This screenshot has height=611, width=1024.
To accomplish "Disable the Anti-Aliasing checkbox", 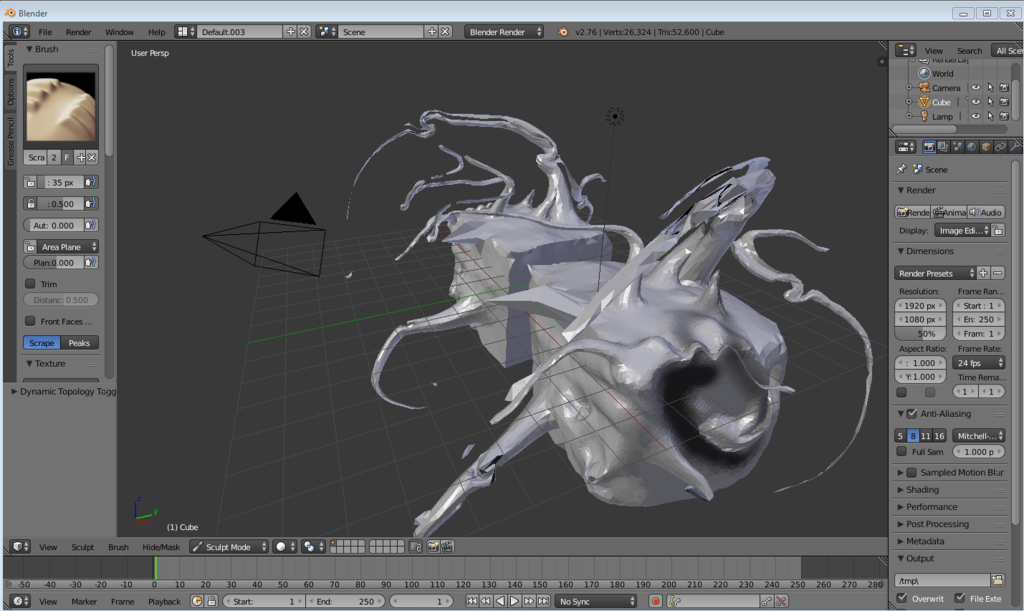I will click(x=911, y=414).
